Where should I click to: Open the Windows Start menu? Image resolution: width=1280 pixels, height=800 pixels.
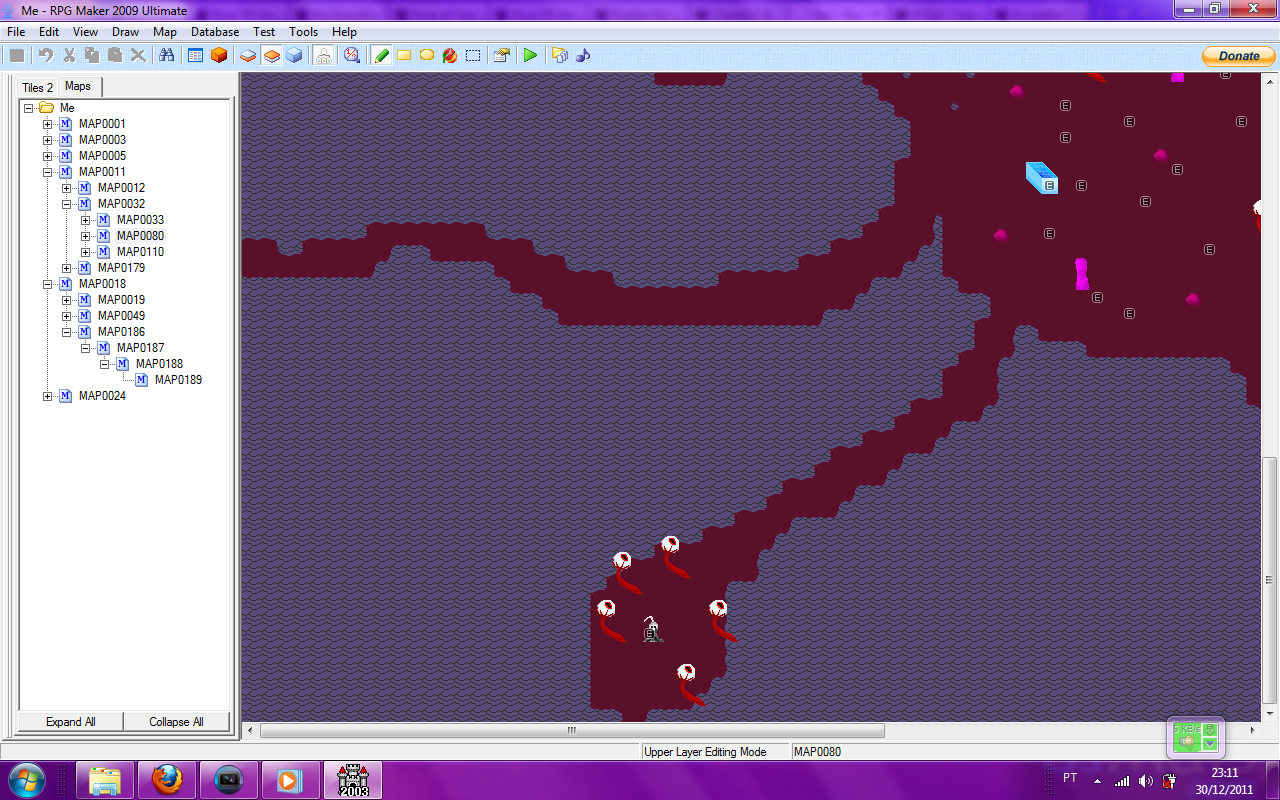point(26,779)
